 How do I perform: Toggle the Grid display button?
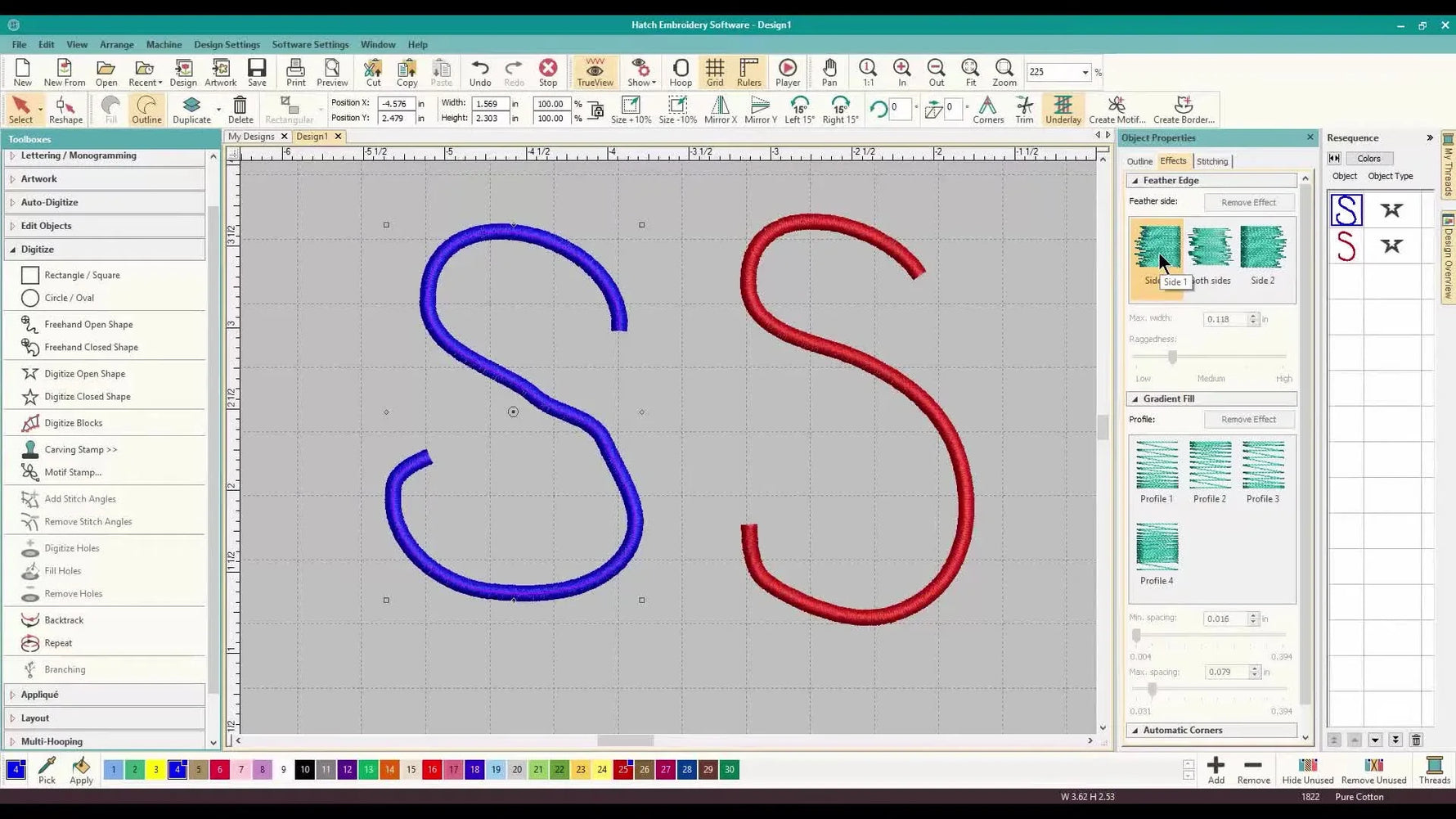(714, 72)
